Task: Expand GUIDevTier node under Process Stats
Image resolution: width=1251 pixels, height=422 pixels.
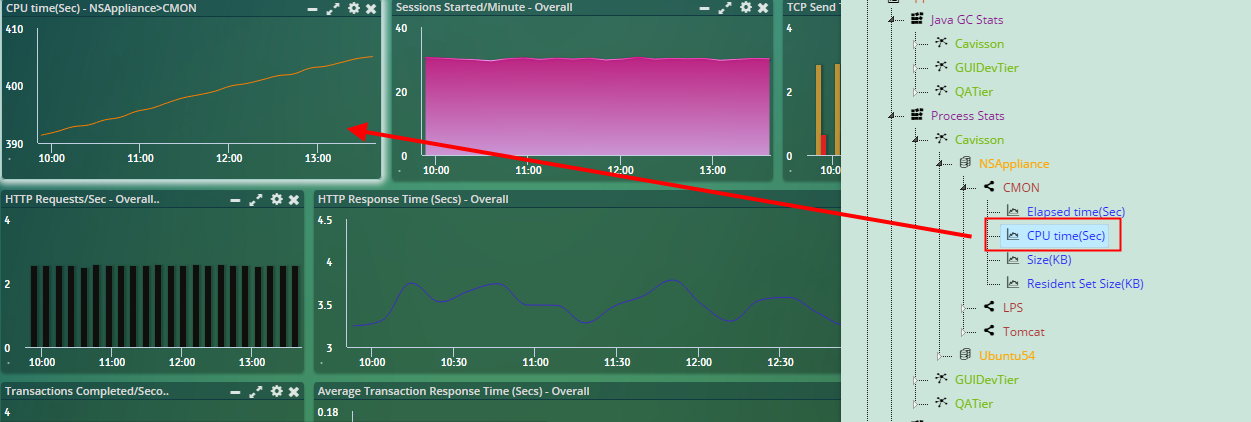Action: [916, 380]
